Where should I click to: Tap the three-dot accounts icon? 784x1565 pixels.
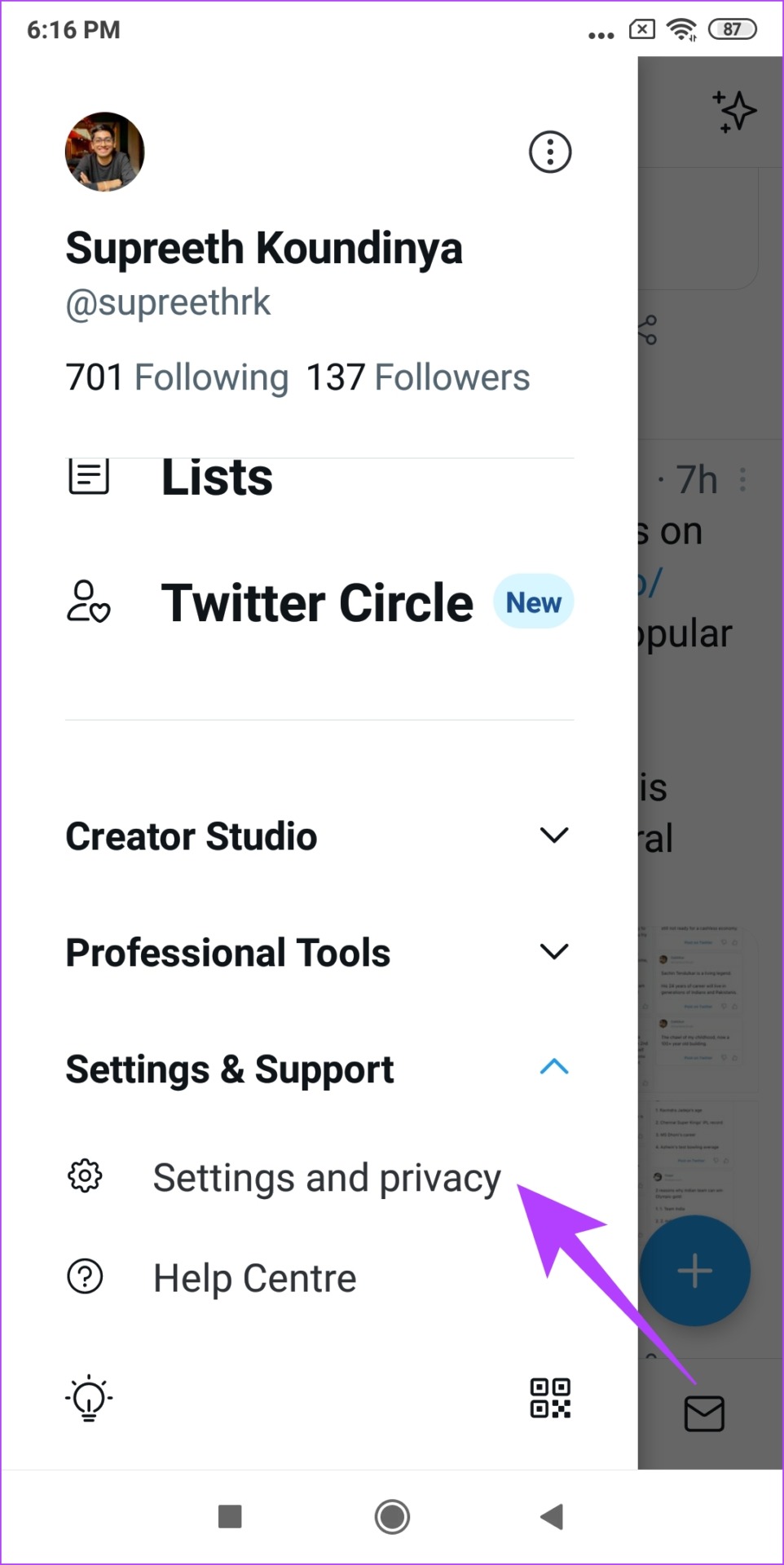pyautogui.click(x=550, y=152)
